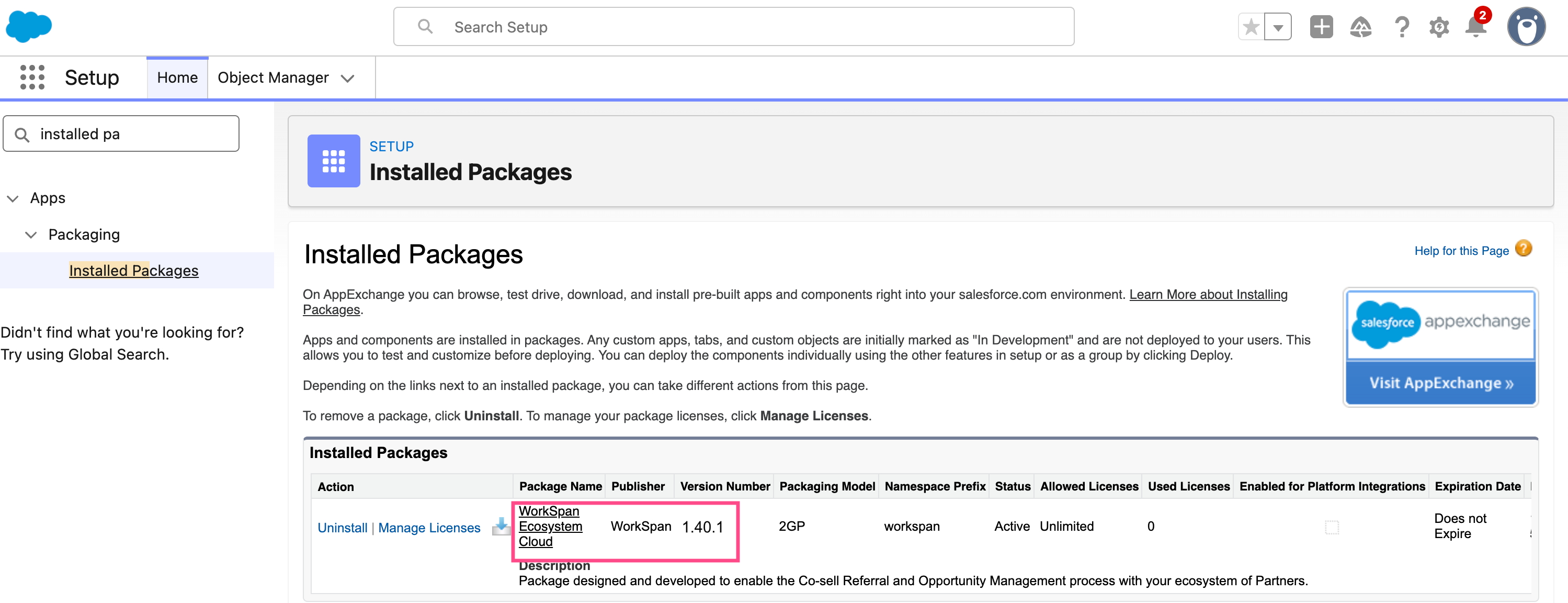Click the Package Name column header

[x=560, y=486]
